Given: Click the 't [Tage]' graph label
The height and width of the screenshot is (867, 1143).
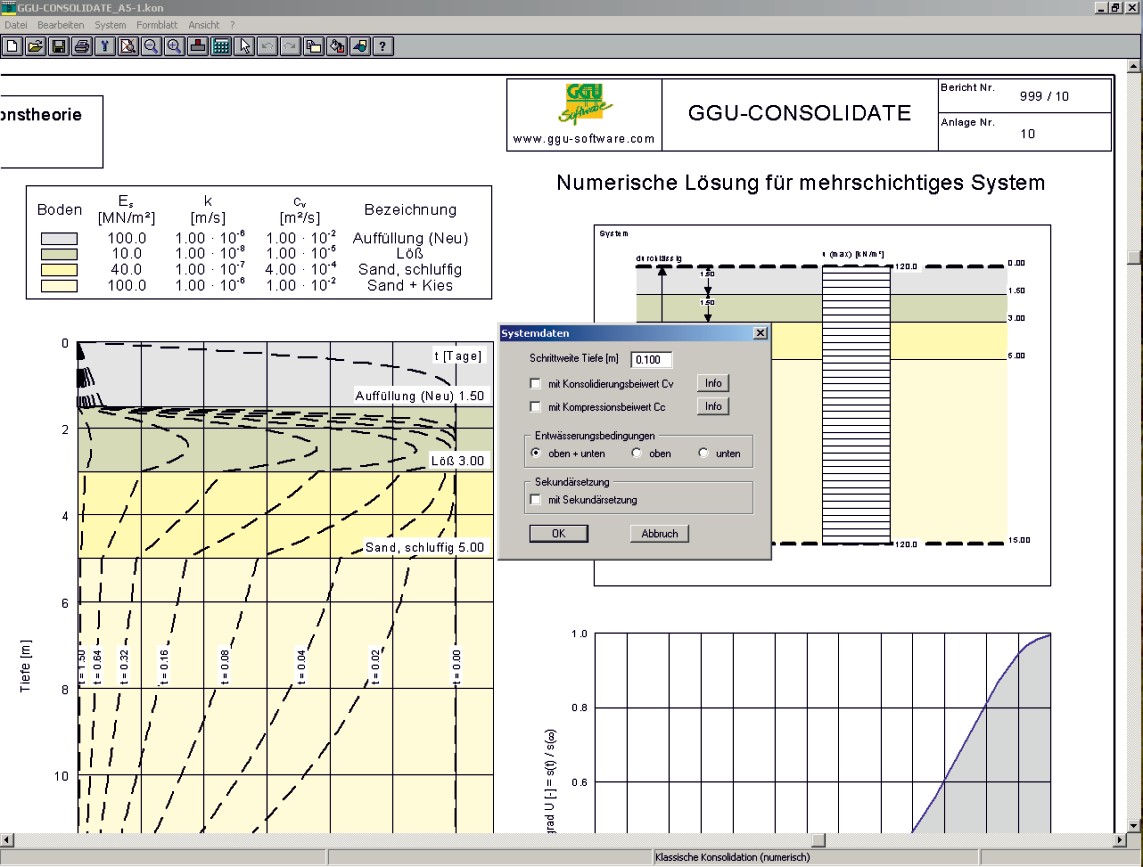Looking at the screenshot, I should coord(458,356).
